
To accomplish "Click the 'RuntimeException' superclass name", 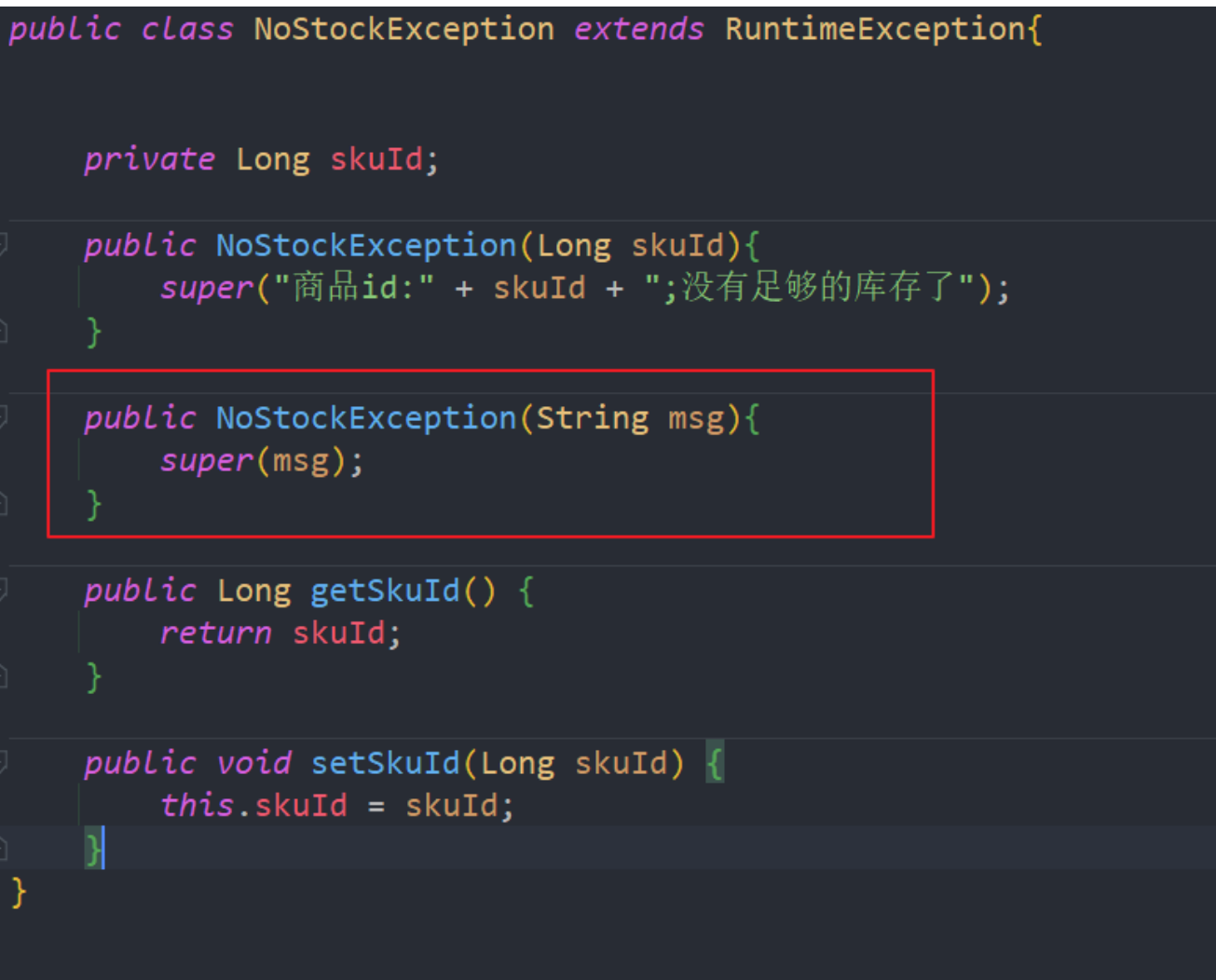I will (876, 29).
